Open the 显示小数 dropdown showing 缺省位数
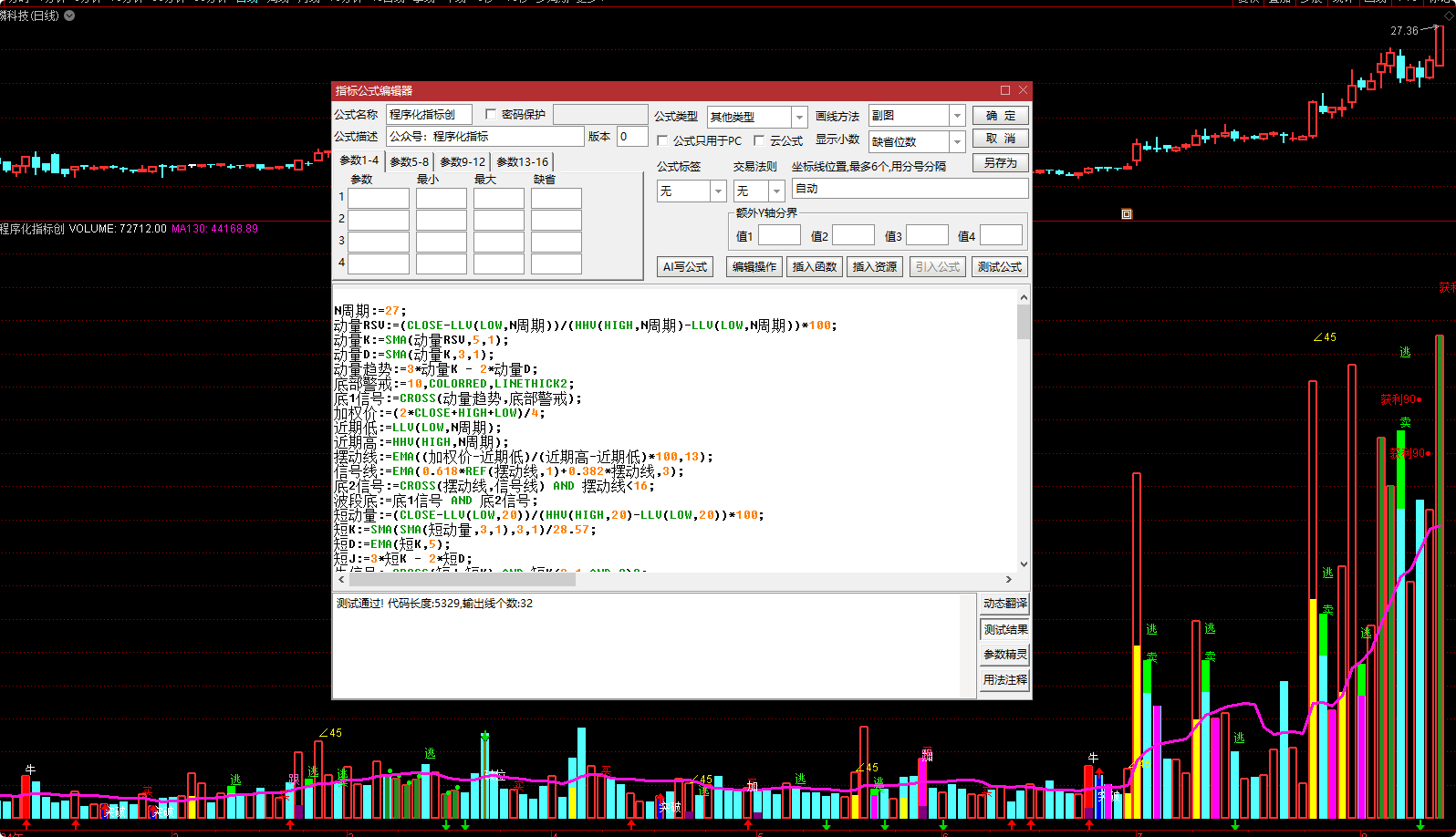Viewport: 1456px width, 837px height. [957, 141]
